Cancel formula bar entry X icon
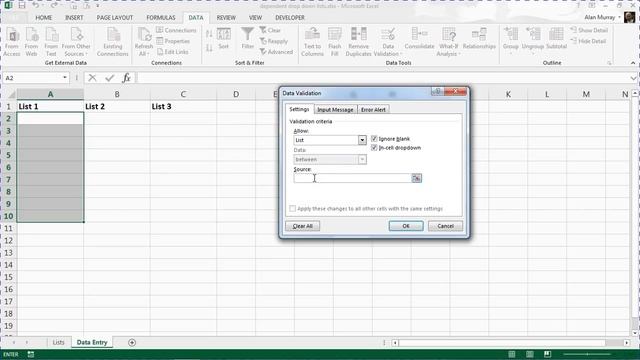This screenshot has width=640, height=360. [x=92, y=78]
